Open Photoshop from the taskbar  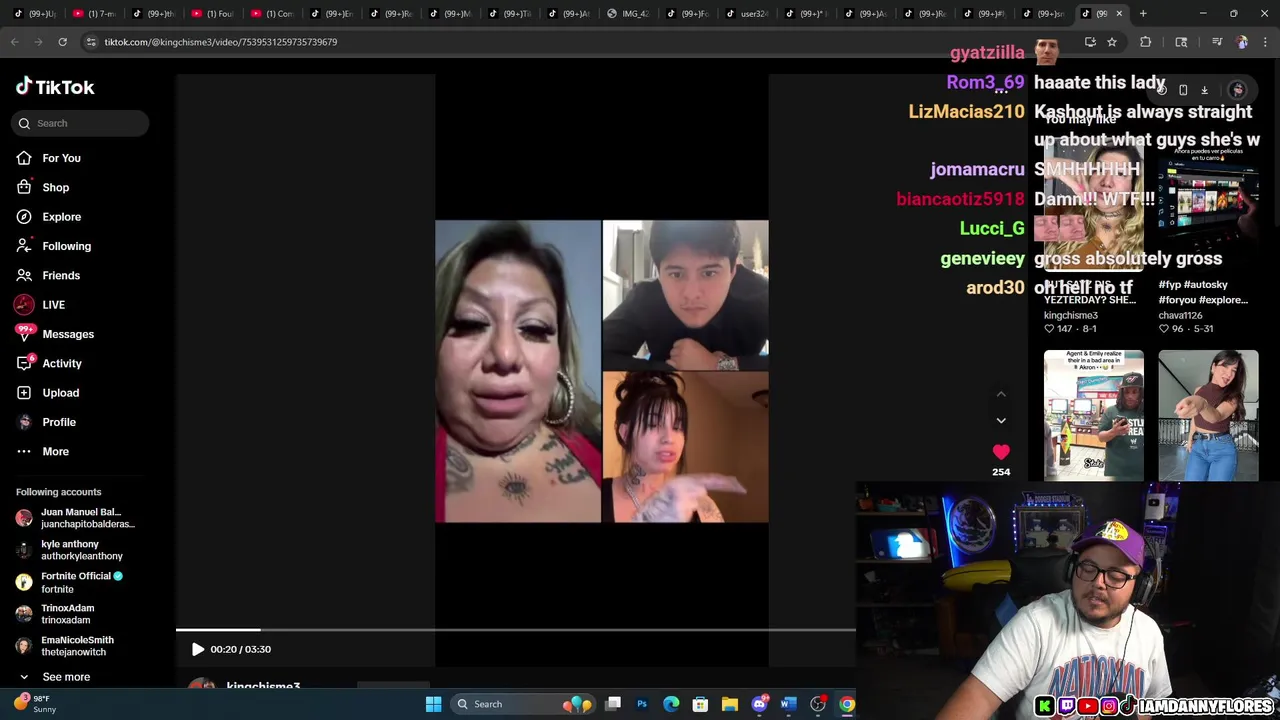(642, 704)
